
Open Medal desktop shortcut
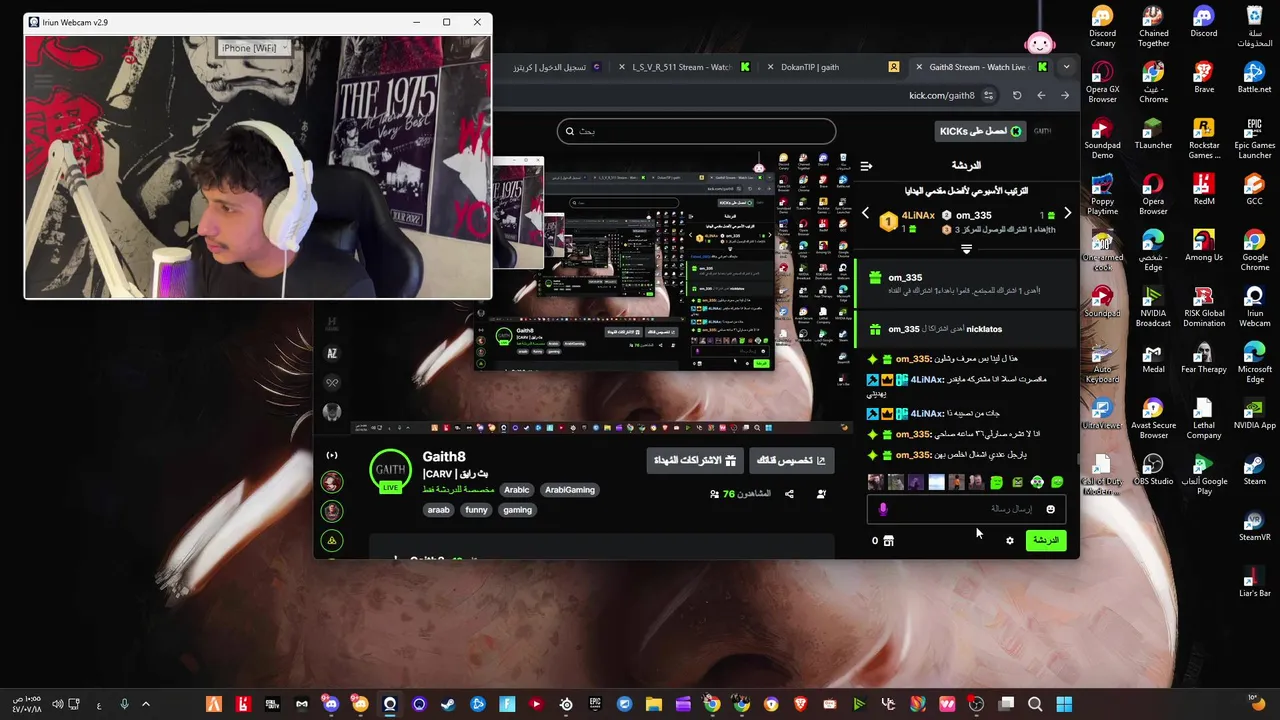click(1153, 358)
